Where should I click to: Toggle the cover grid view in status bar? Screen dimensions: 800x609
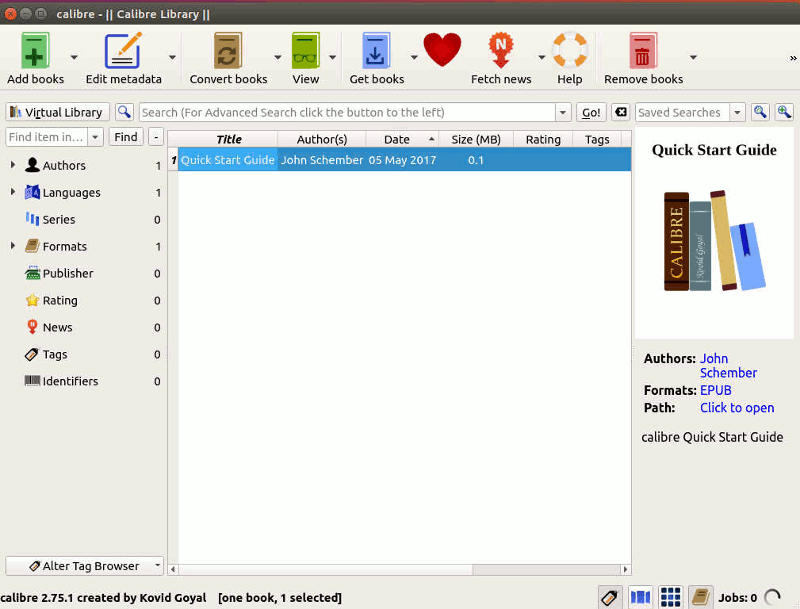pos(670,596)
